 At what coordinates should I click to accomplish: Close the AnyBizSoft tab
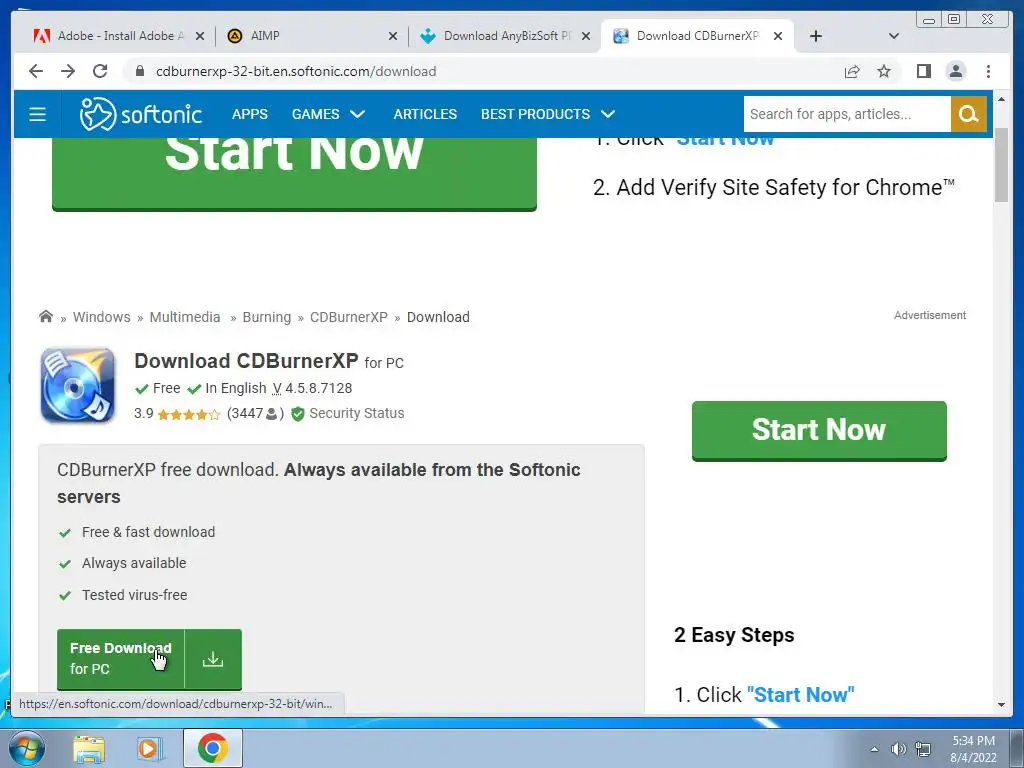coord(586,36)
